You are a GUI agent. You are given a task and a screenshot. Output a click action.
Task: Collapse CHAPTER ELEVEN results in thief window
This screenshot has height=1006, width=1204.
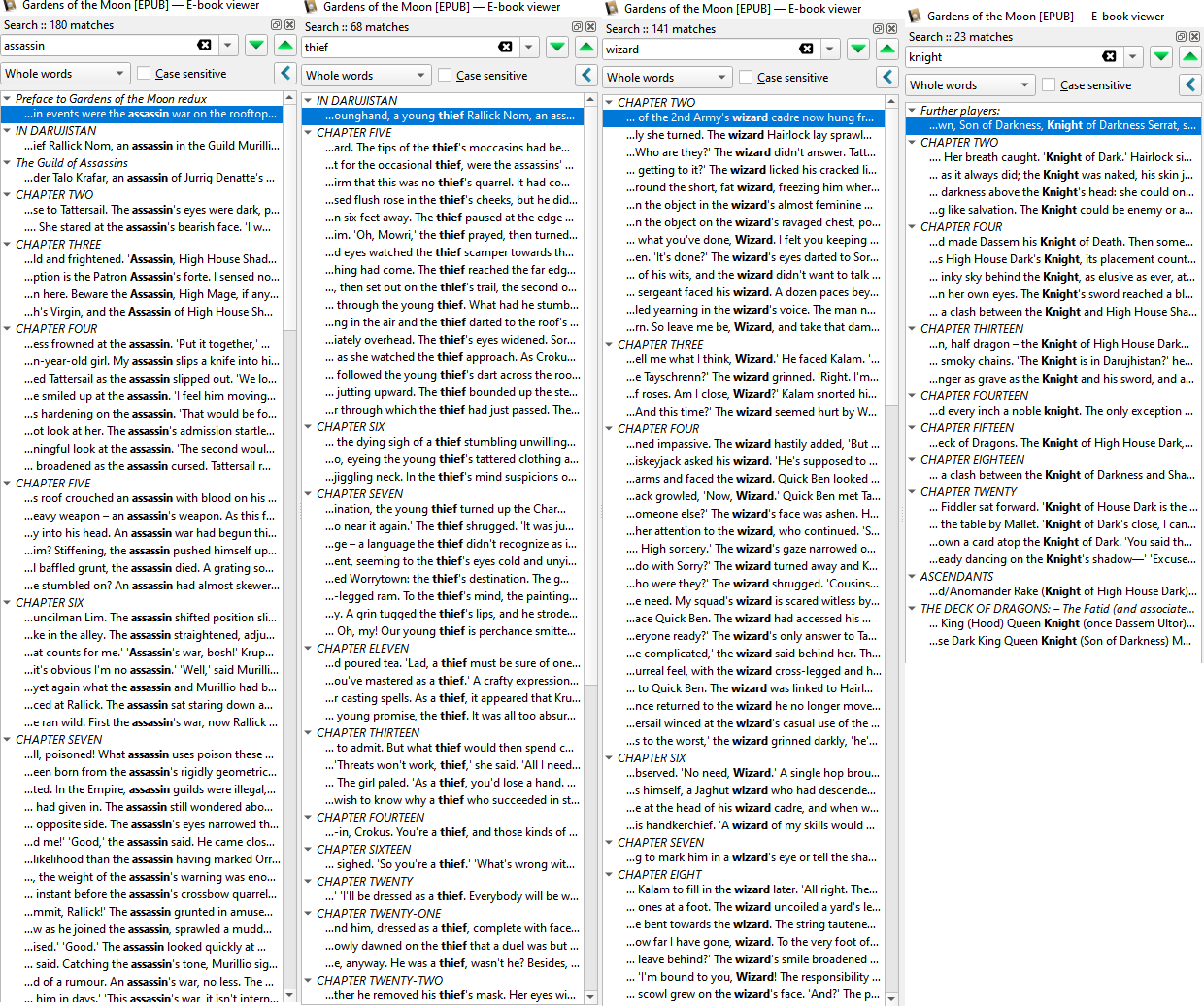coord(308,648)
